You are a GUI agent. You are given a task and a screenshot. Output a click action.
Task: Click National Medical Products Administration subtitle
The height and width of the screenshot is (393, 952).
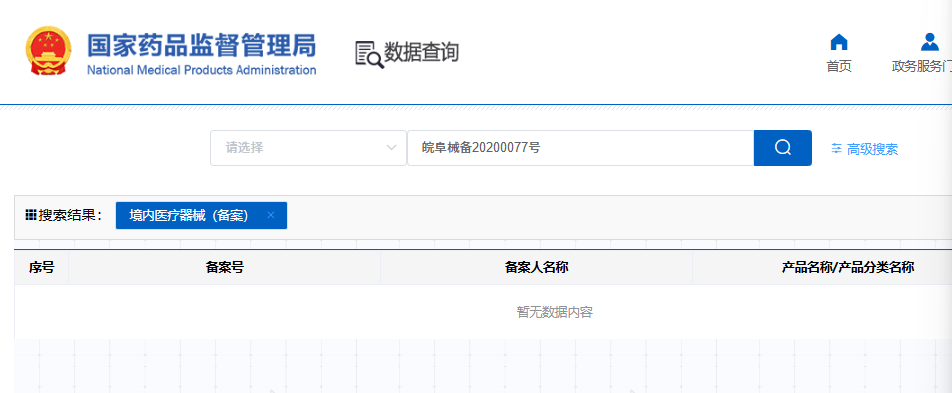point(202,70)
